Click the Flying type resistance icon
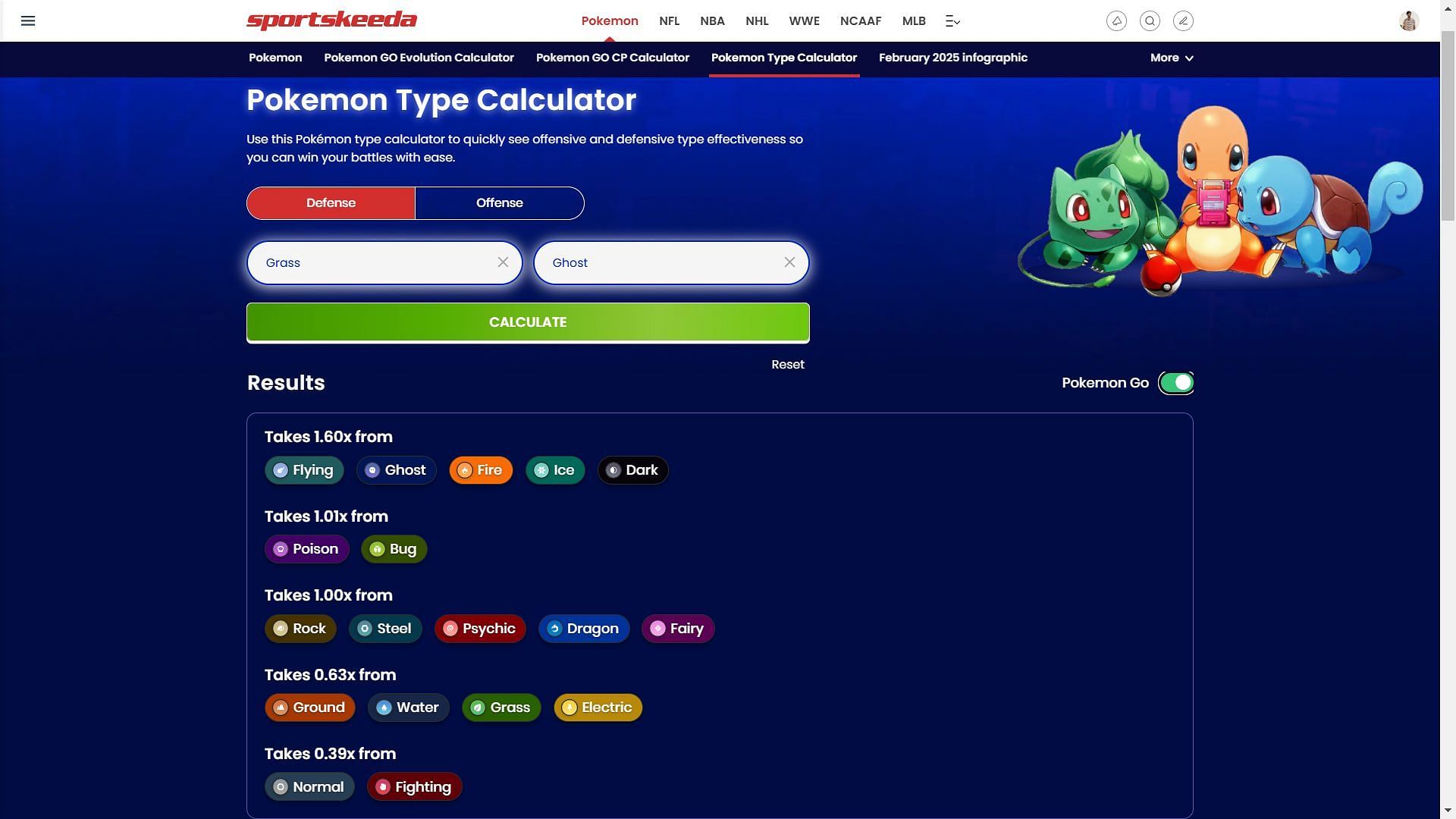Screen dimensions: 1456x819 [279, 470]
